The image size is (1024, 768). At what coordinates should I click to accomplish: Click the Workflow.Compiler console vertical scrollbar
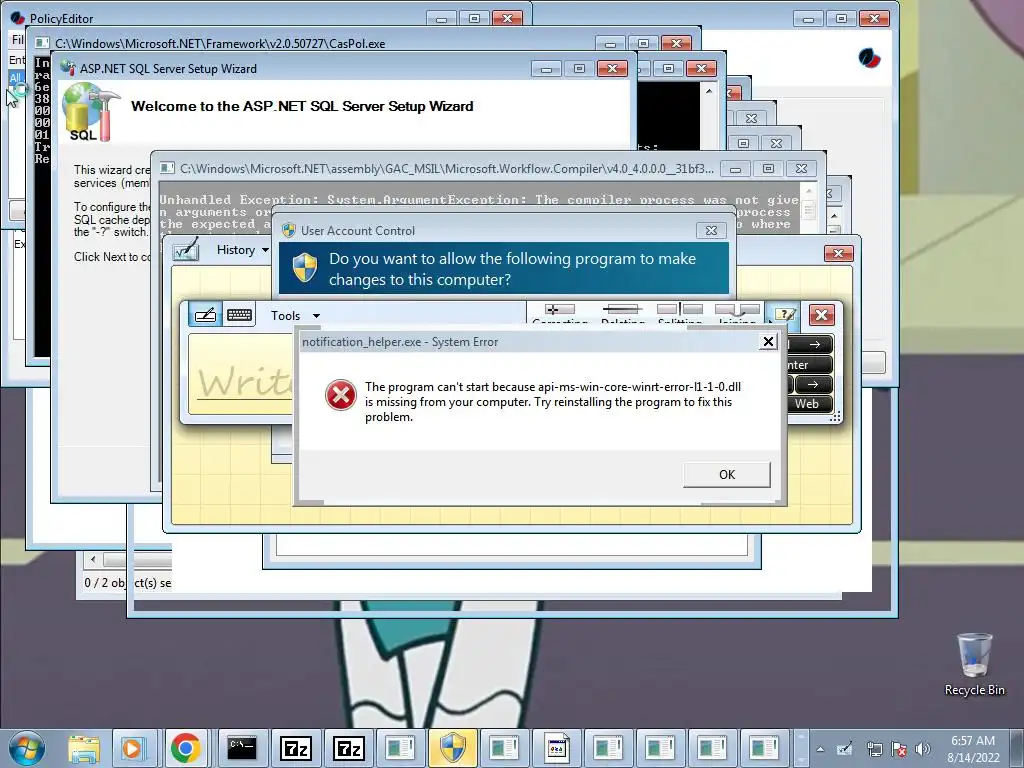pyautogui.click(x=808, y=209)
